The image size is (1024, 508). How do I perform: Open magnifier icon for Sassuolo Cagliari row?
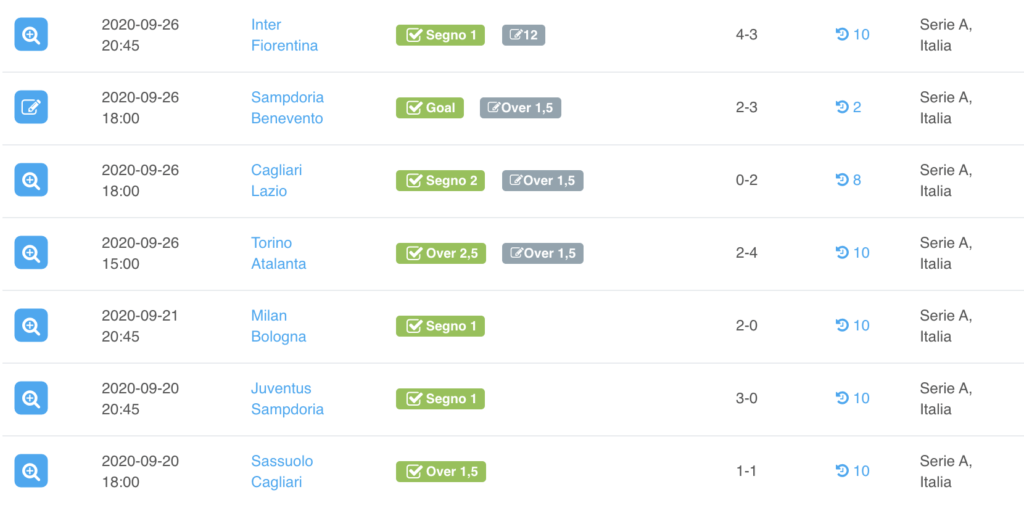click(31, 471)
